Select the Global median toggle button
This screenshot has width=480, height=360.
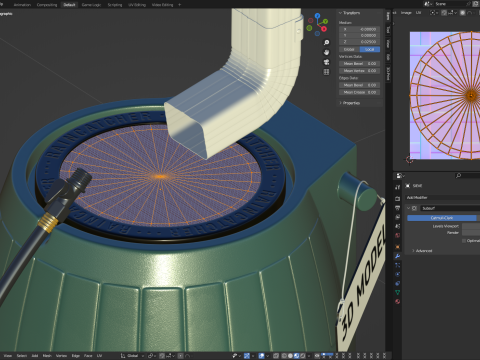[349, 49]
